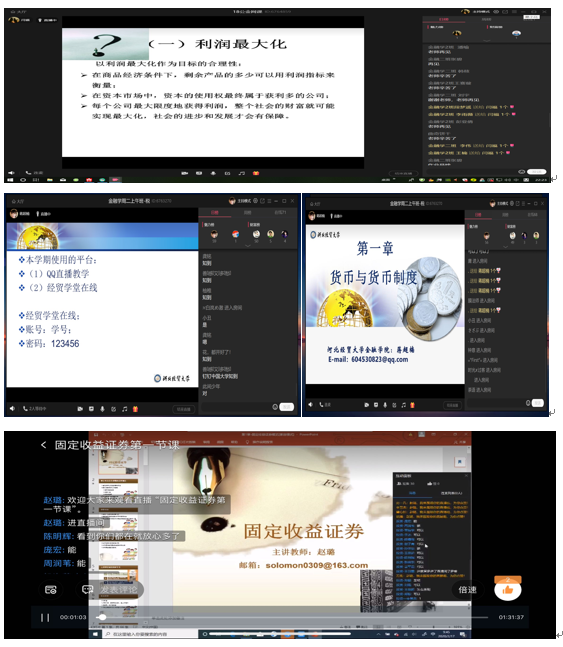Toggle the bullet-comment icon left of 发表评论
Screen dimensions: 563x647
pyautogui.click(x=87, y=589)
